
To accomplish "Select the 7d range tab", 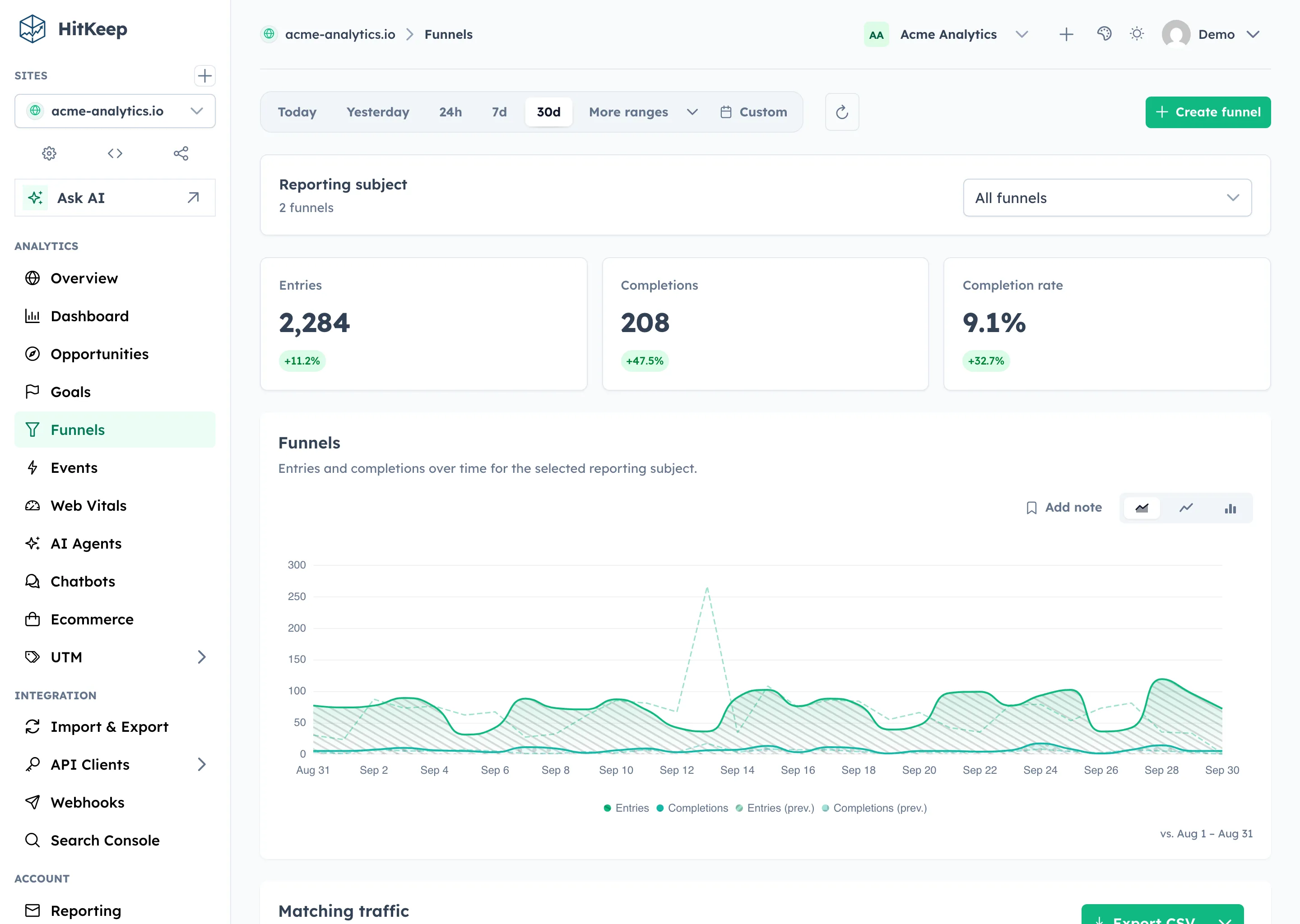I will click(499, 112).
